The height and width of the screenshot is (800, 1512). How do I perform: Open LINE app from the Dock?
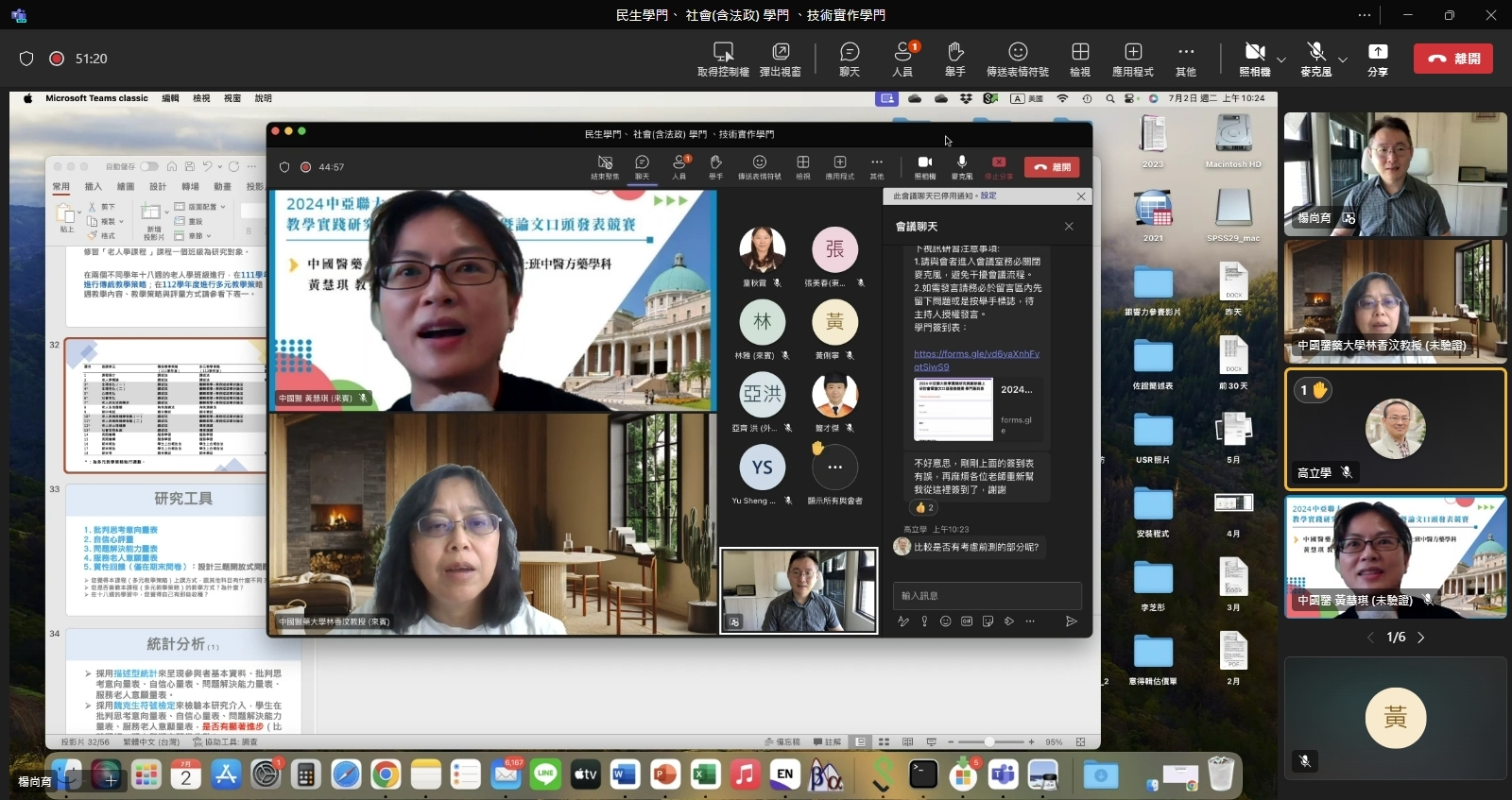click(x=545, y=774)
